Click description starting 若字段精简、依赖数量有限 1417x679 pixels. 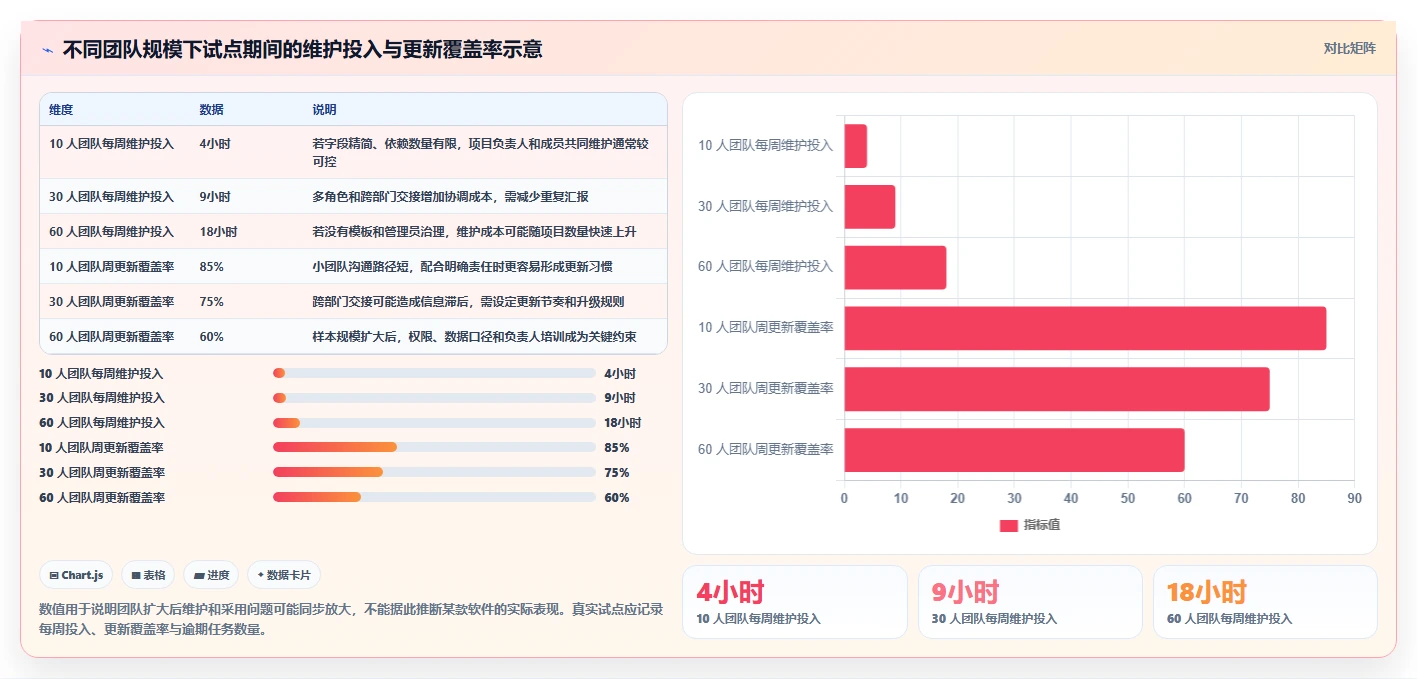pos(482,152)
